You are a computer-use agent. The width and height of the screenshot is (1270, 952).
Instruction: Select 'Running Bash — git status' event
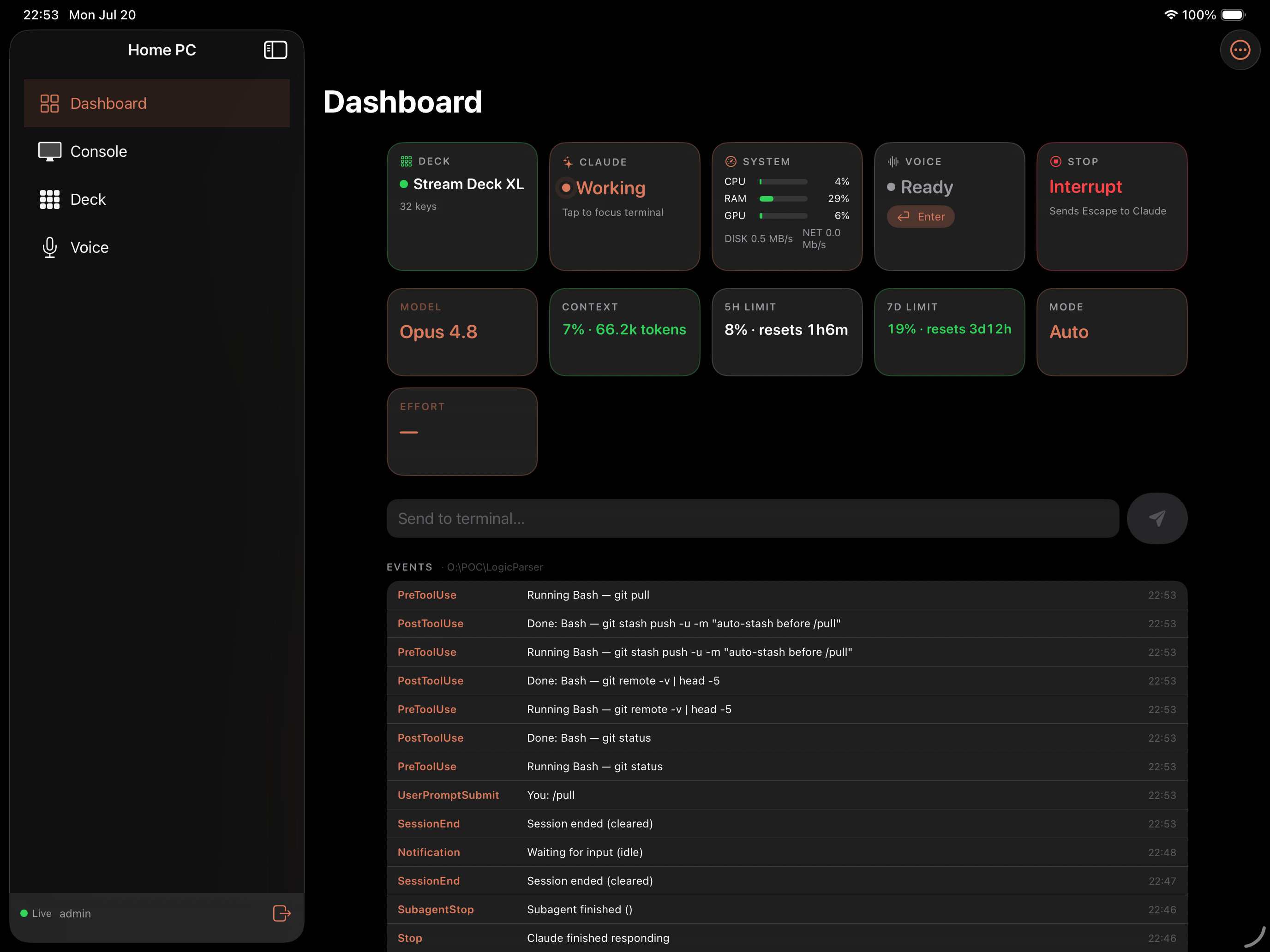click(786, 767)
